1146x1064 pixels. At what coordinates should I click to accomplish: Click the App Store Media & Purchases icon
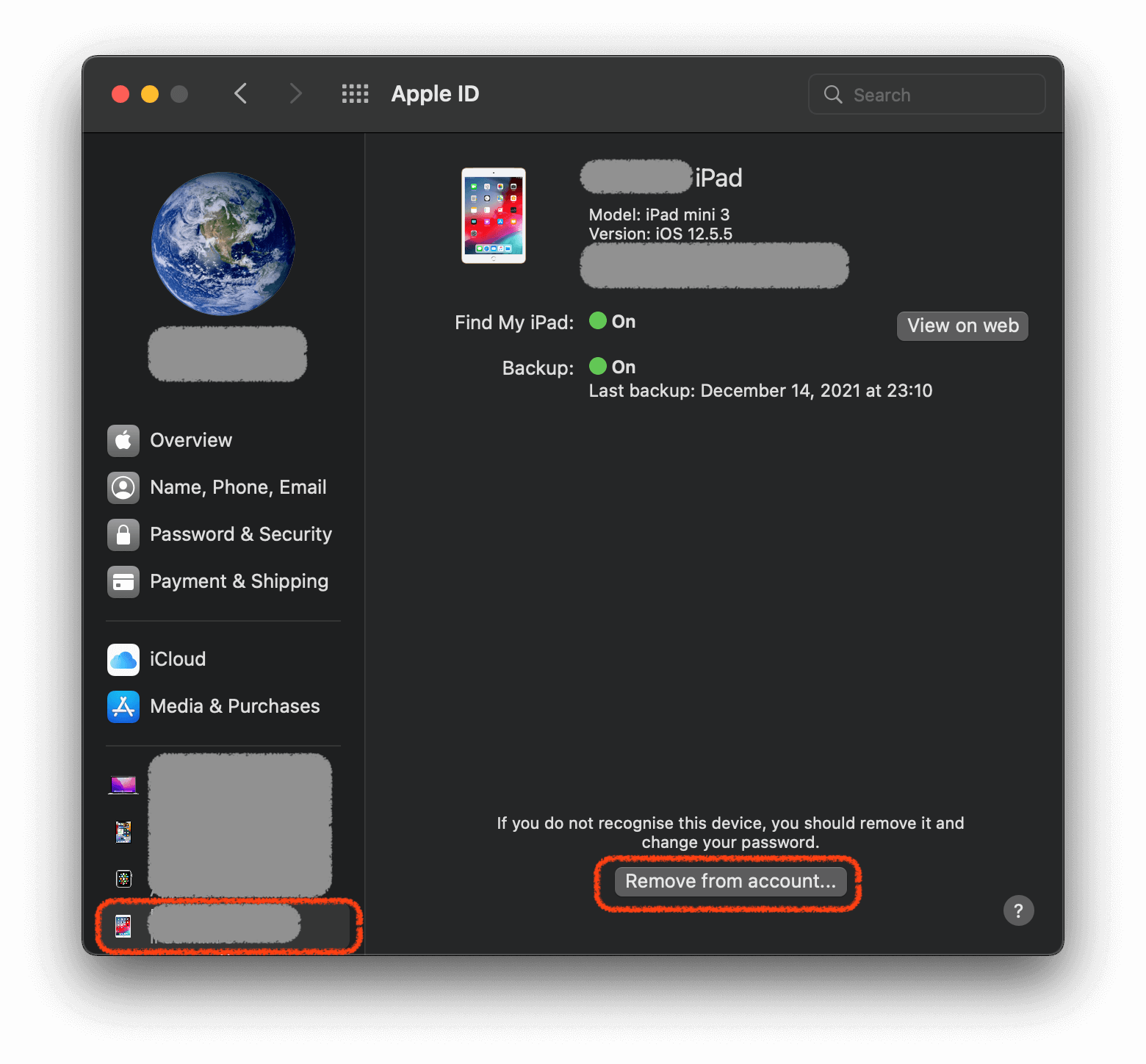tap(123, 706)
